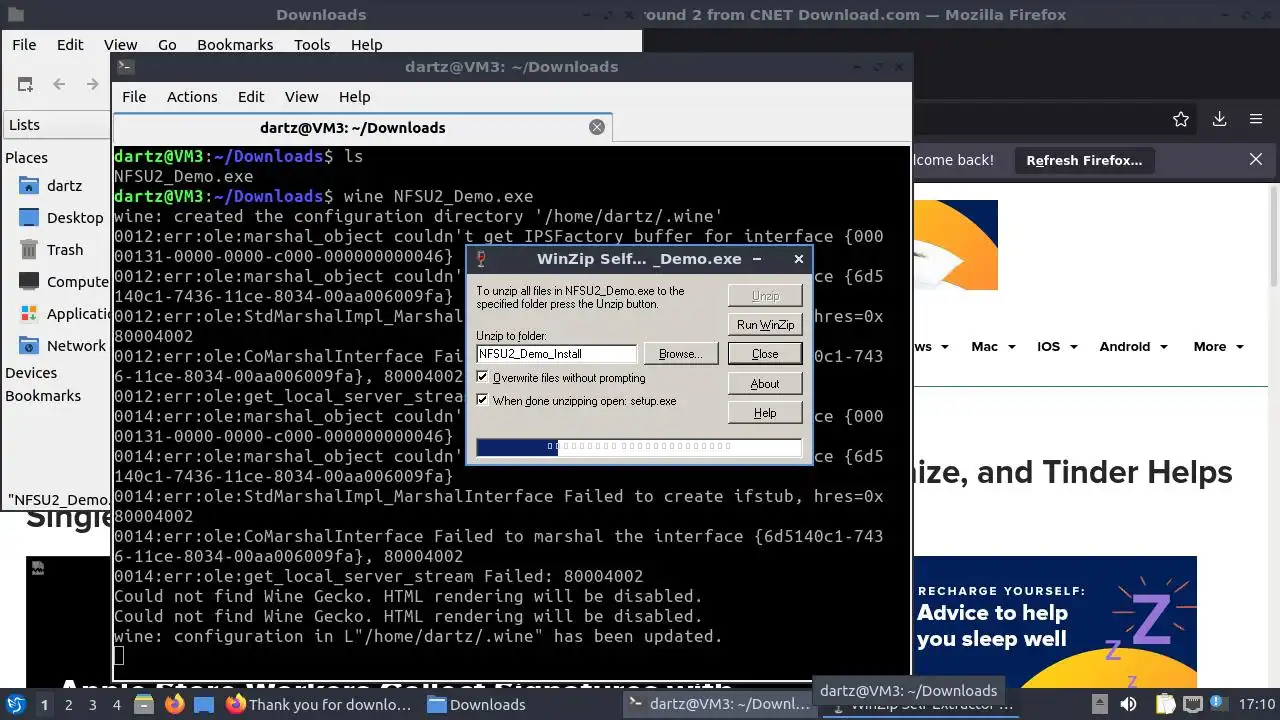Select Bookmarks heading in file manager sidebar
Screen dimensions: 1280x720
pos(43,396)
